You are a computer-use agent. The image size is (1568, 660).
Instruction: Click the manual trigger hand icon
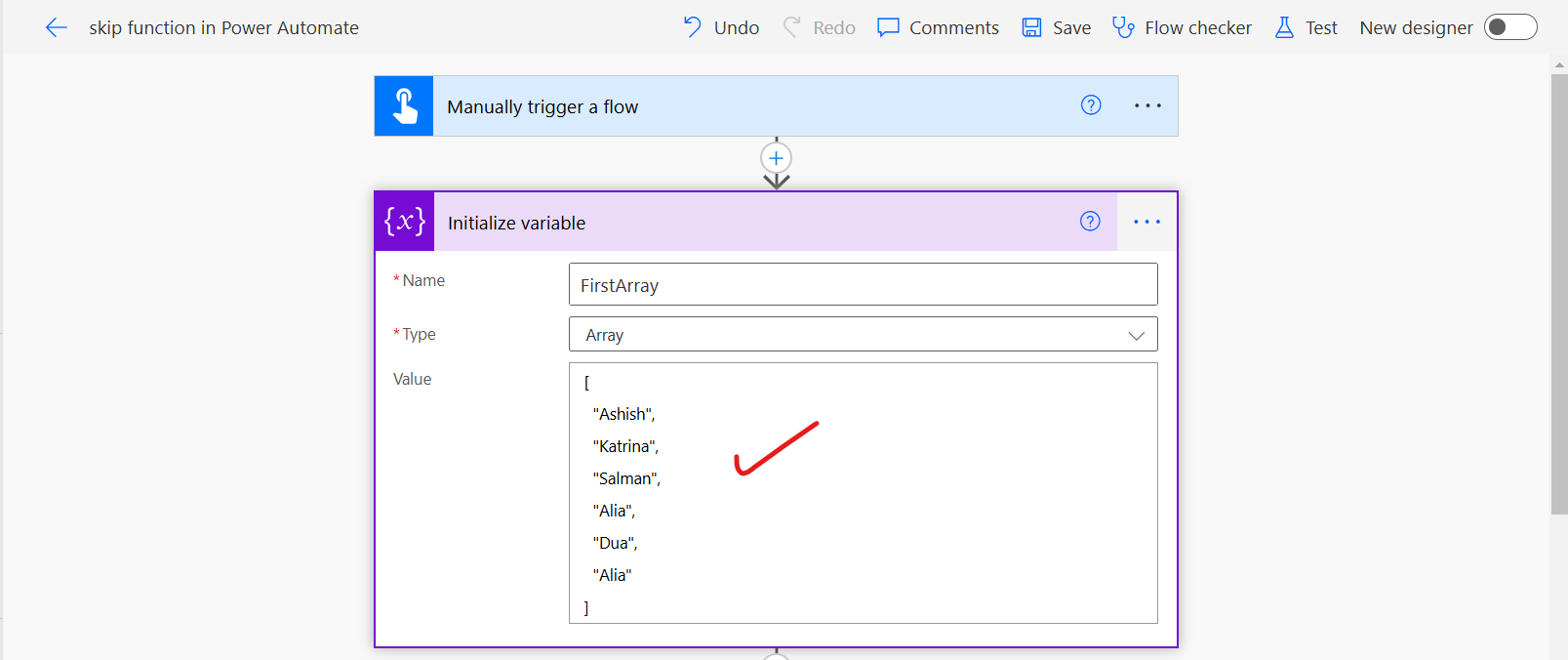point(404,106)
